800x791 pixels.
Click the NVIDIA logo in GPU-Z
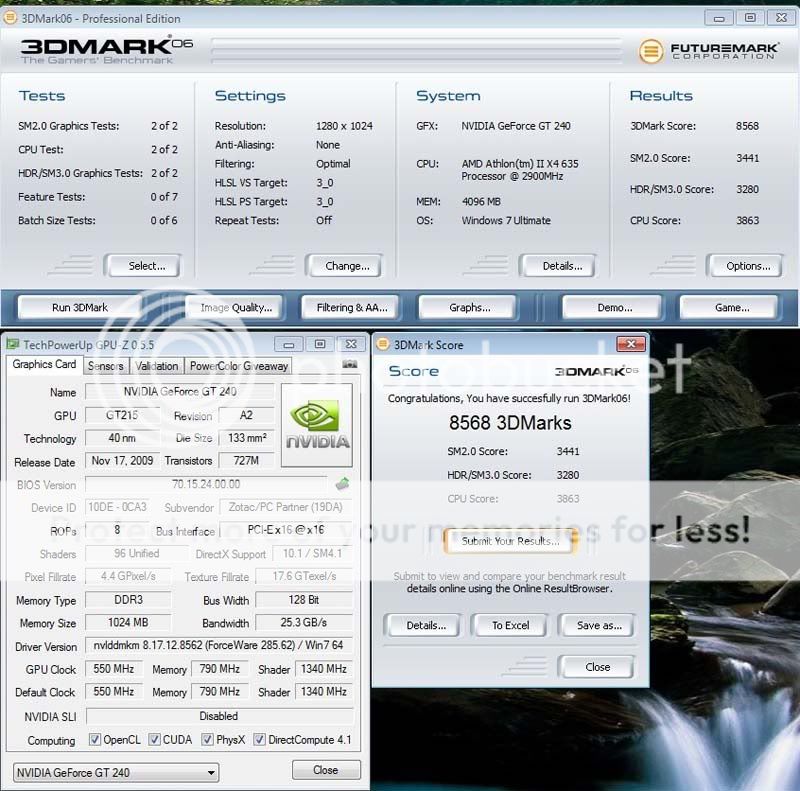317,425
